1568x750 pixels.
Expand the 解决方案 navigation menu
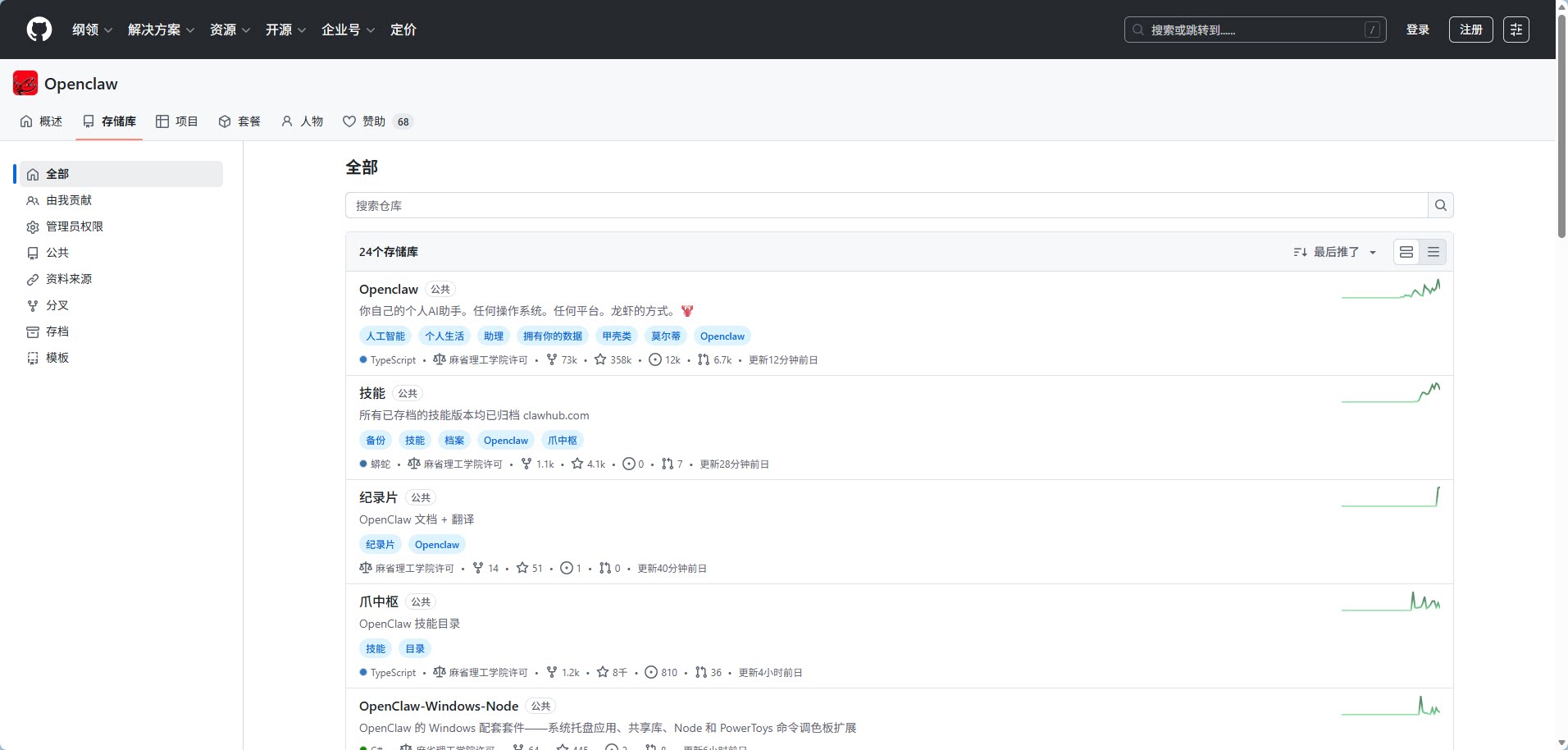click(x=161, y=30)
